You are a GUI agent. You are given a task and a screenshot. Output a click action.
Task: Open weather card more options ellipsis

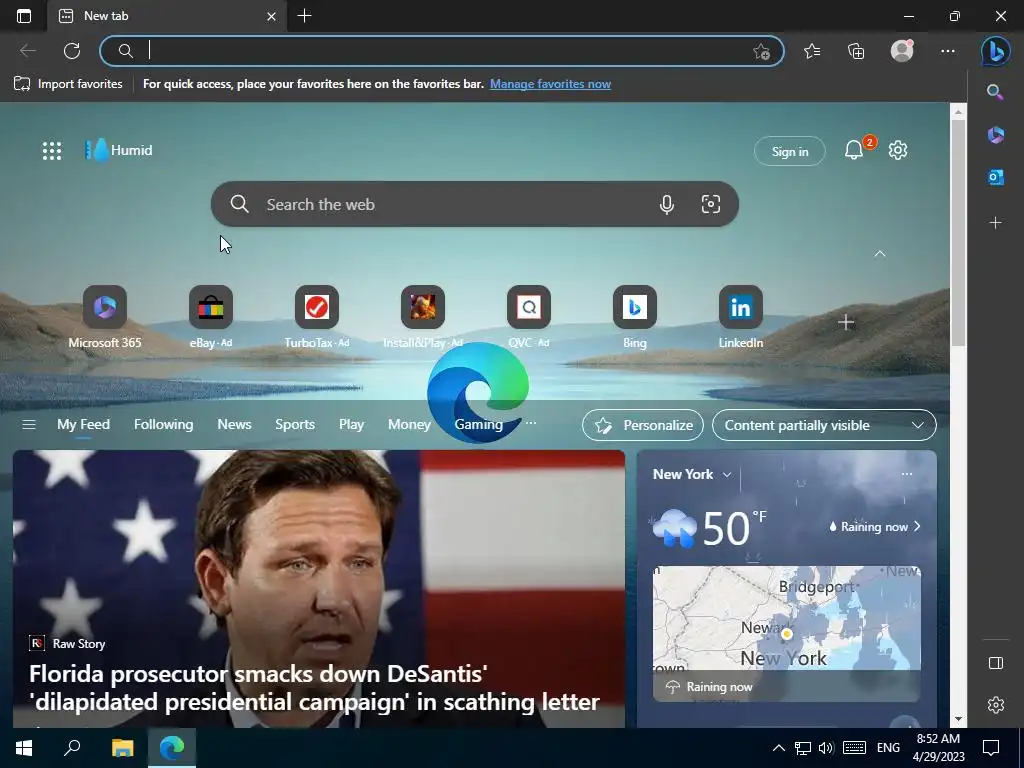906,474
